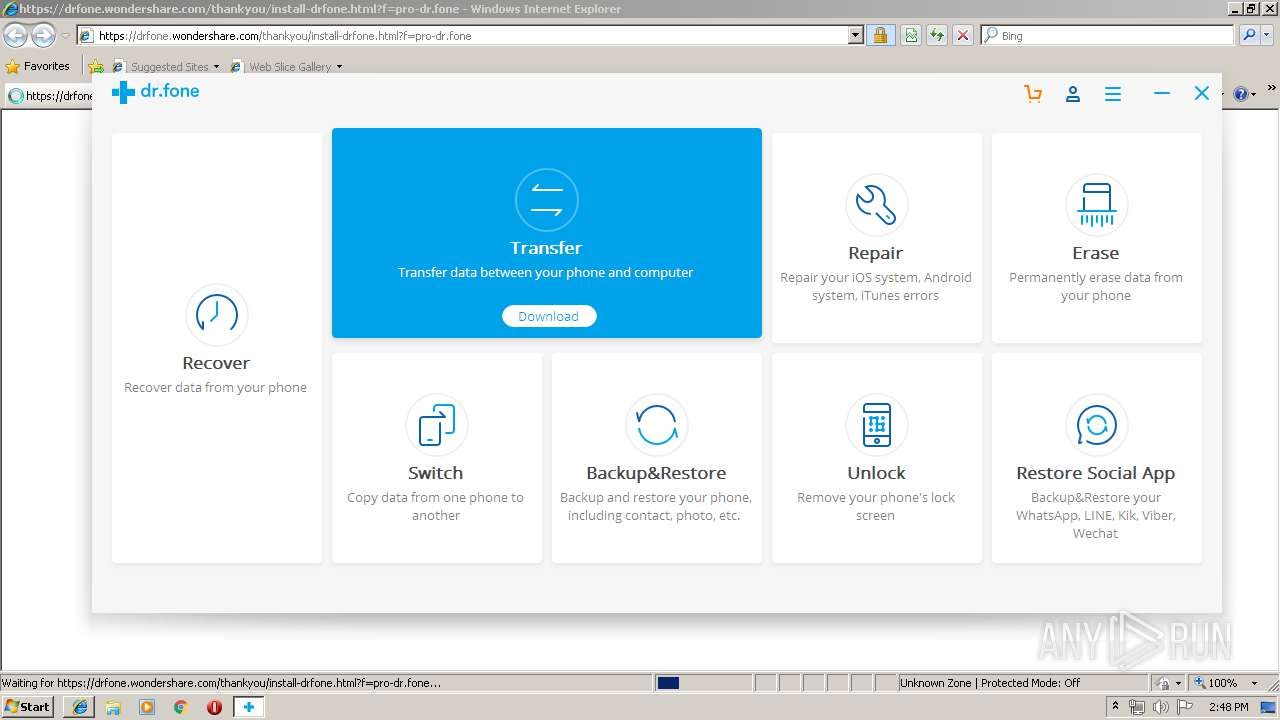
Task: Click the Erase shredder icon
Action: tap(1097, 205)
